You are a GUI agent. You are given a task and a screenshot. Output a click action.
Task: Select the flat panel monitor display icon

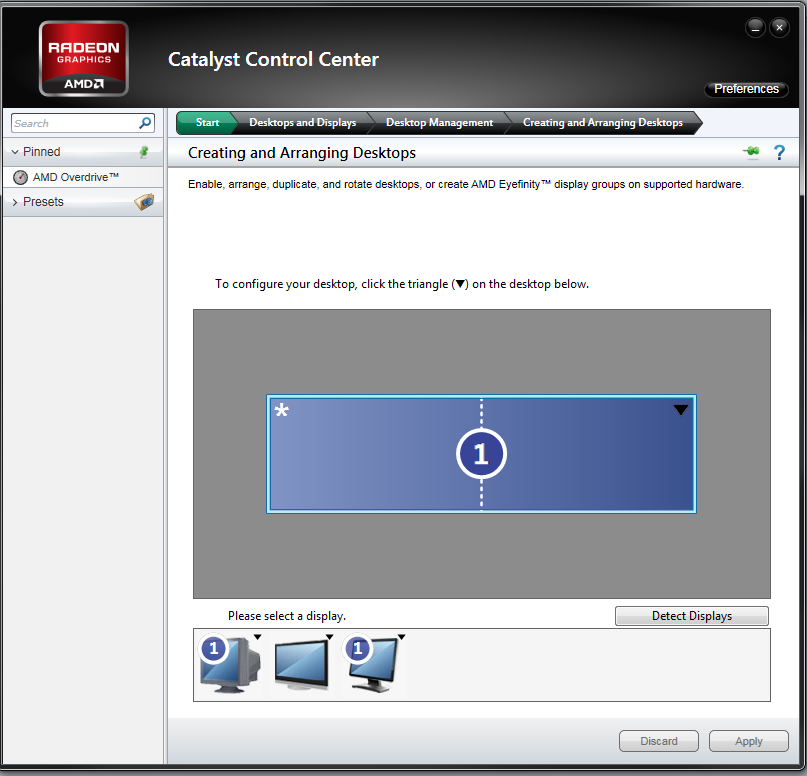click(x=373, y=665)
